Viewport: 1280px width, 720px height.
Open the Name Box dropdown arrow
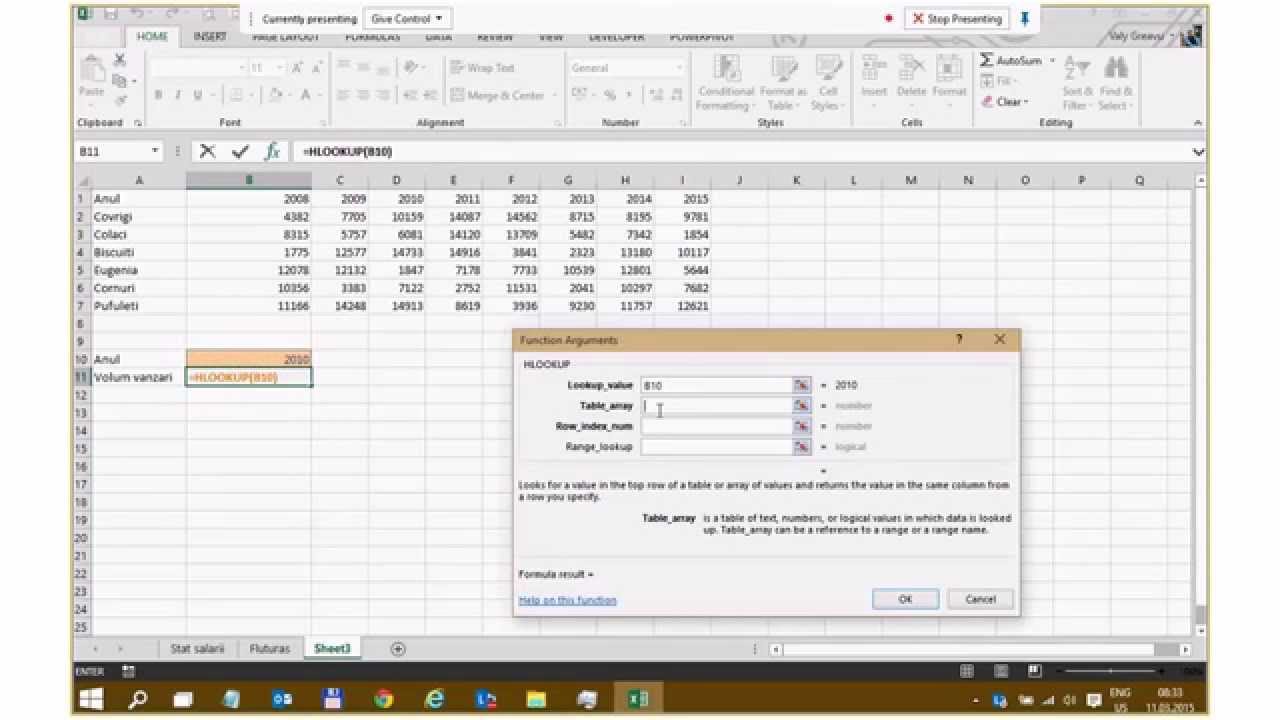coord(155,152)
